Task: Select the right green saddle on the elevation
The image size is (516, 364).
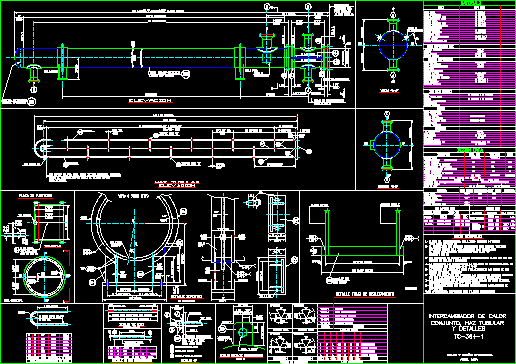Action: tap(240, 62)
